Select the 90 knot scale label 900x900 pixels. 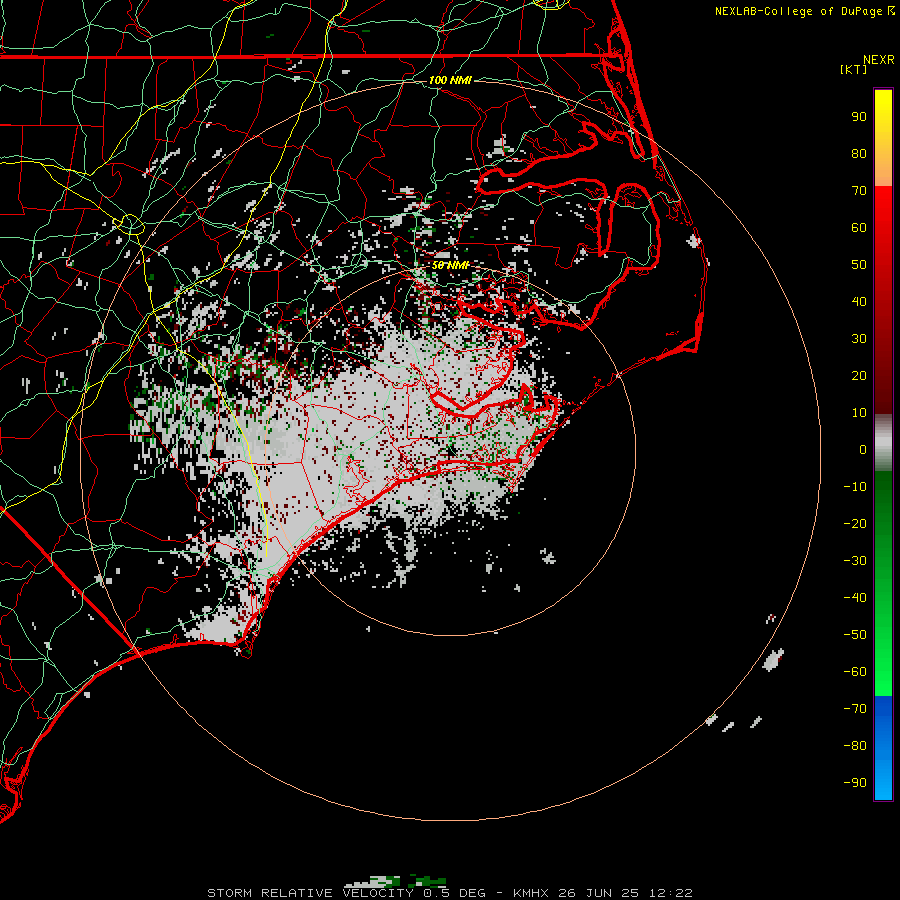coord(859,117)
